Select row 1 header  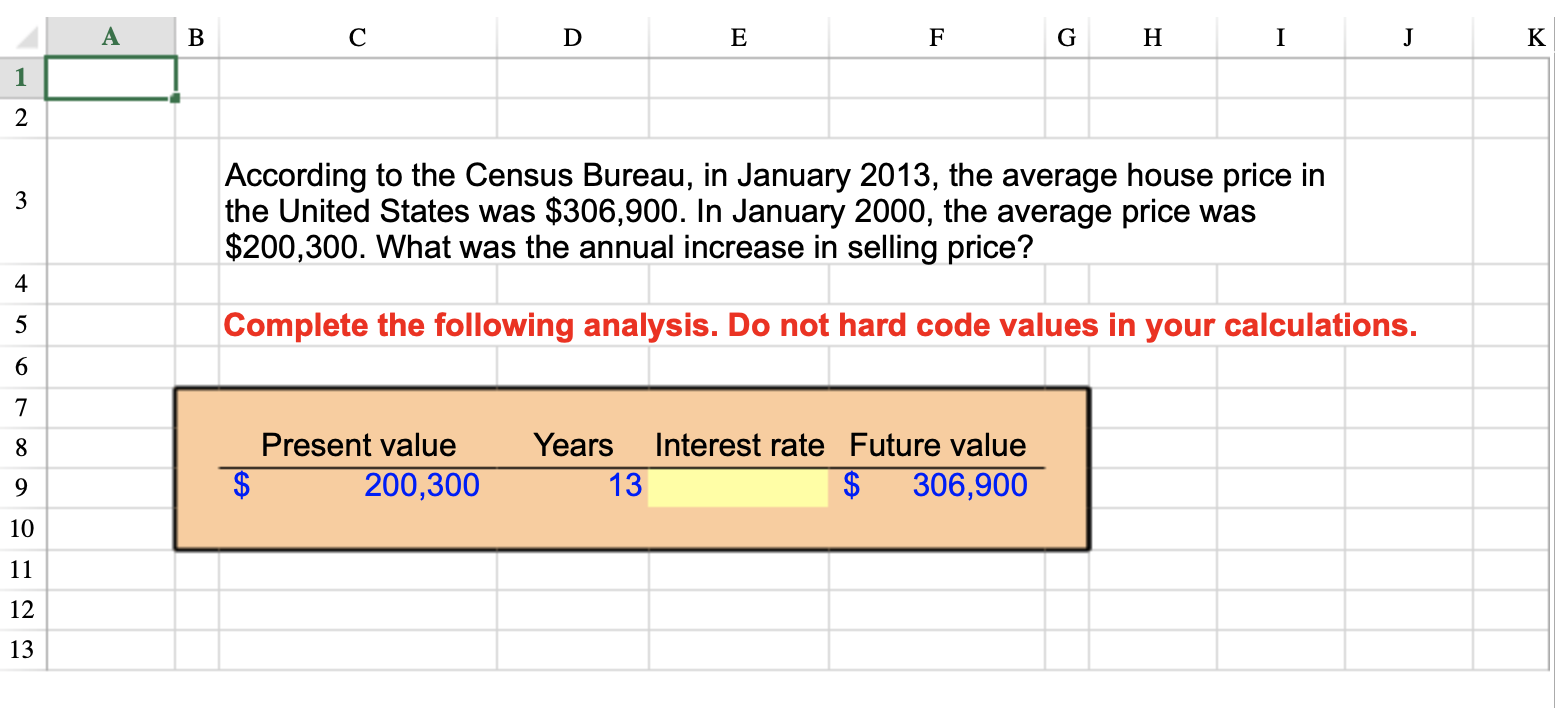tap(20, 77)
